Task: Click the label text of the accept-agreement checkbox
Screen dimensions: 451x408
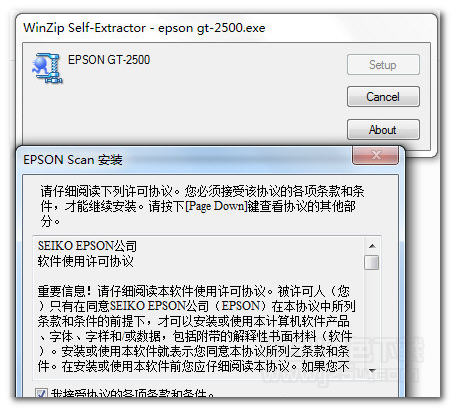Action: [x=133, y=393]
